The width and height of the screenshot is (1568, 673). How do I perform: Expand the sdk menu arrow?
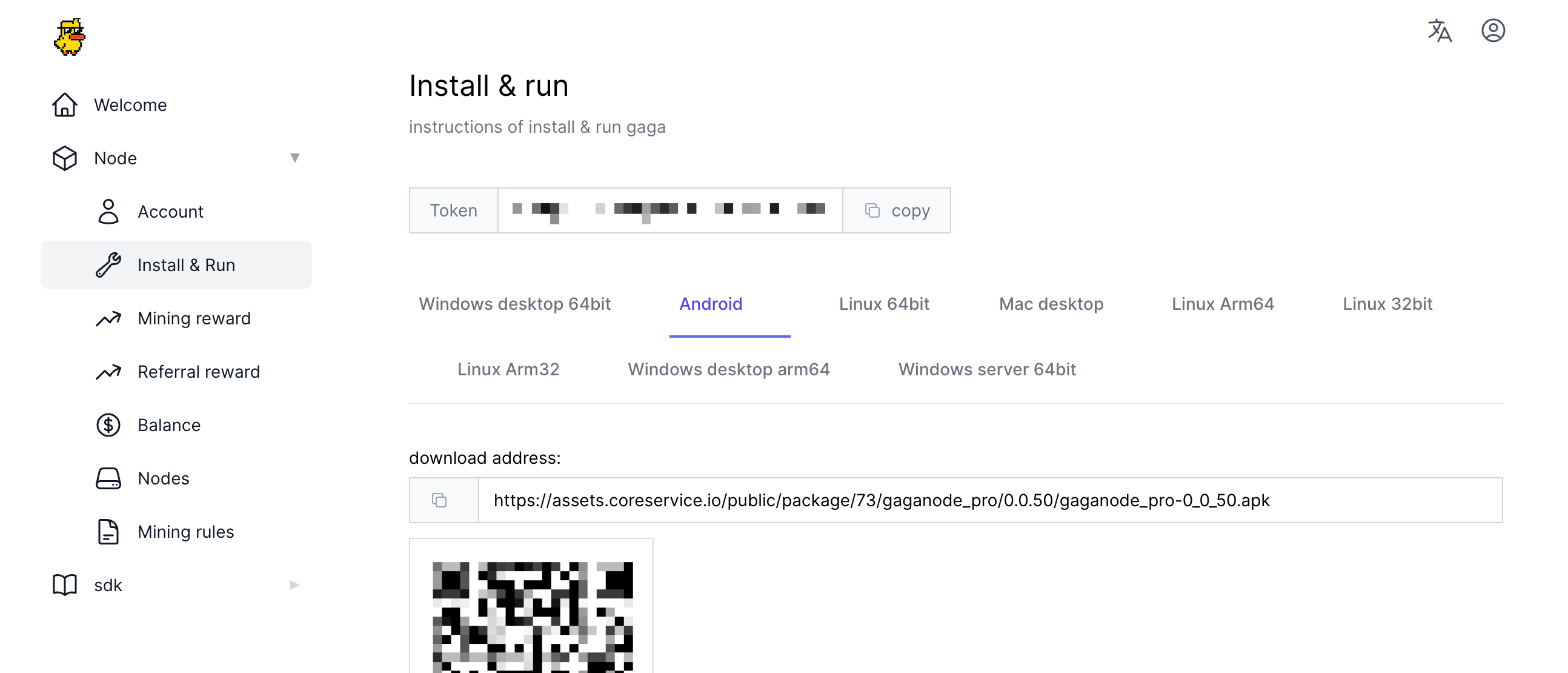[295, 585]
